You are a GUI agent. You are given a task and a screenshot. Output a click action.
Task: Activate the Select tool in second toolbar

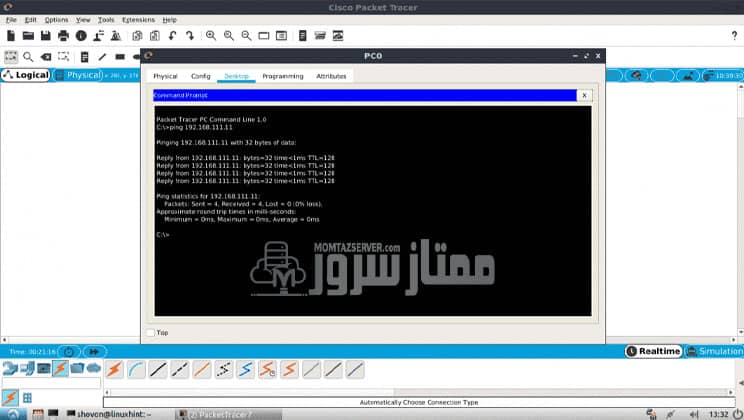[x=10, y=57]
